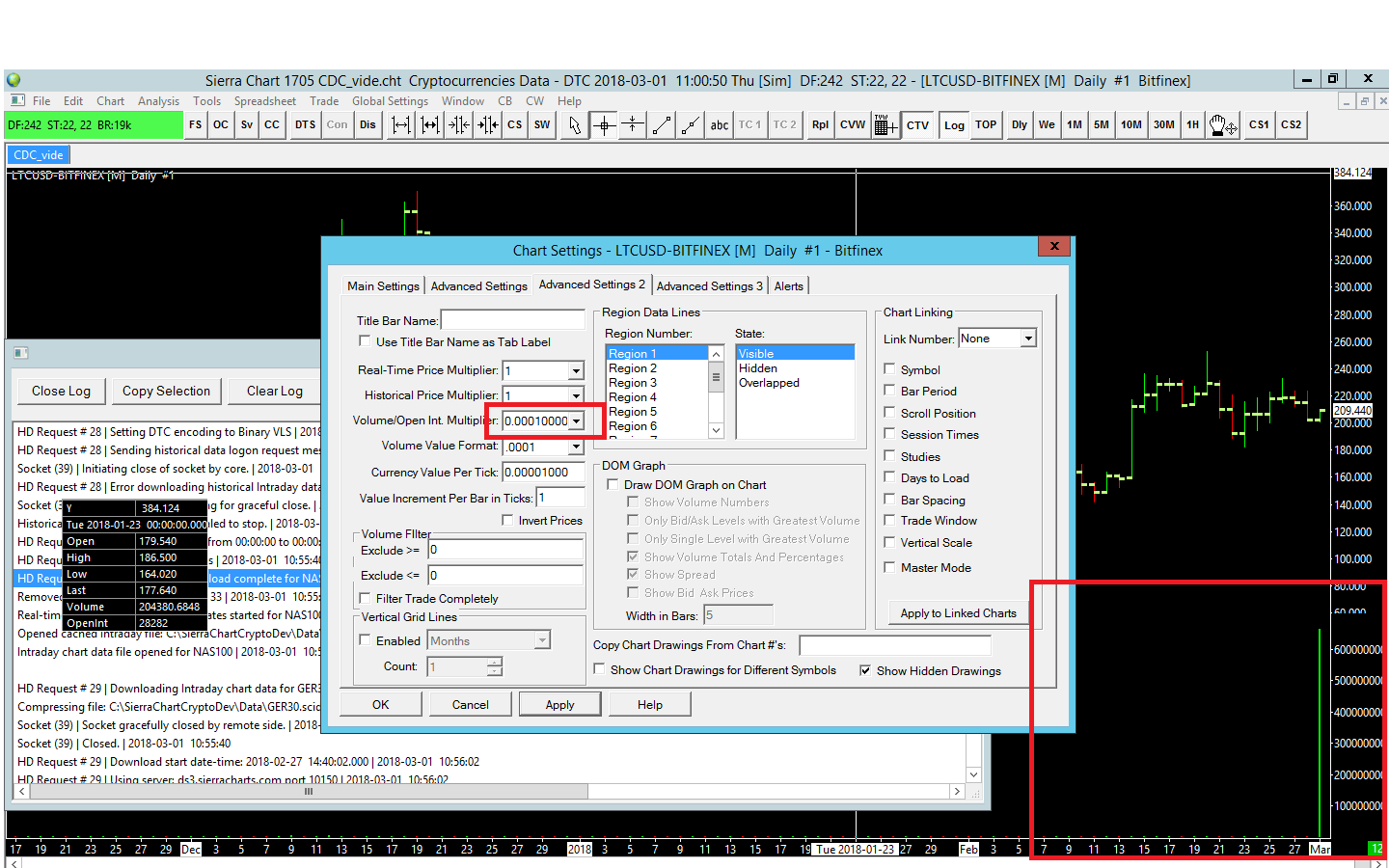Click the Dis disconnect toolbar button
The width and height of the screenshot is (1389, 868).
pos(368,125)
